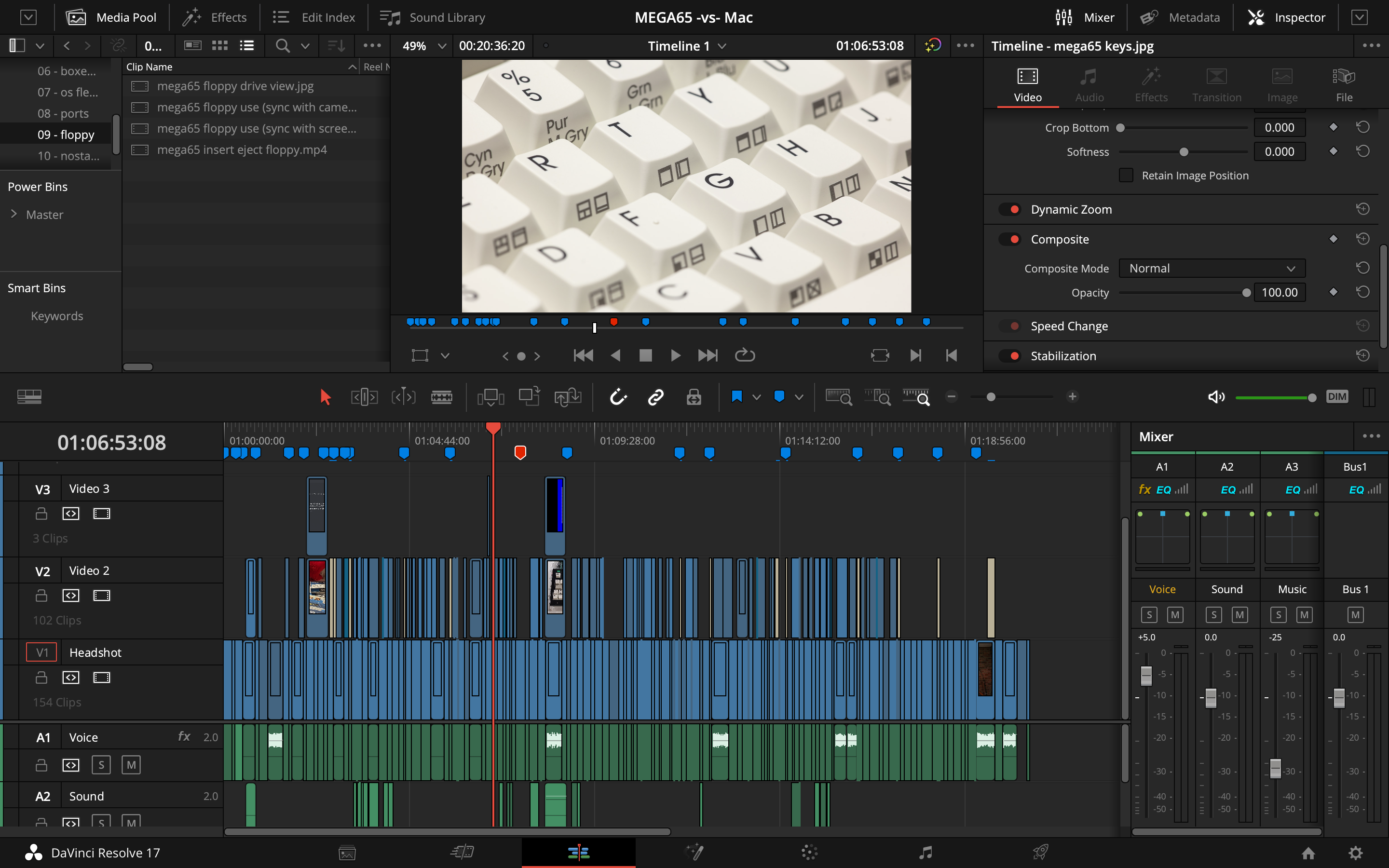
Task: Select the Dynamic Trim mode tool
Action: click(x=403, y=397)
